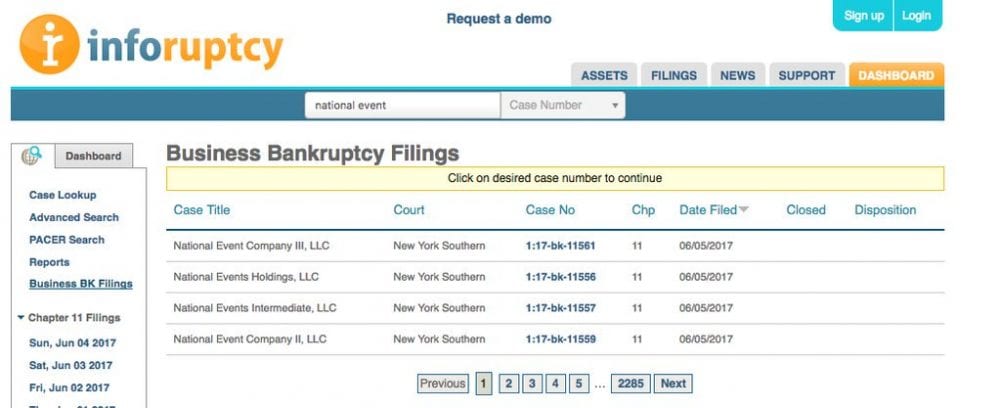Open case number 1:17-bk-11556
Image resolution: width=1000 pixels, height=408 pixels.
561,277
